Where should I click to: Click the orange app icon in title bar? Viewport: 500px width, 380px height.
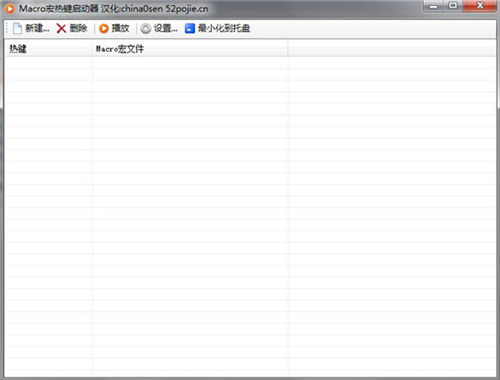pos(10,9)
